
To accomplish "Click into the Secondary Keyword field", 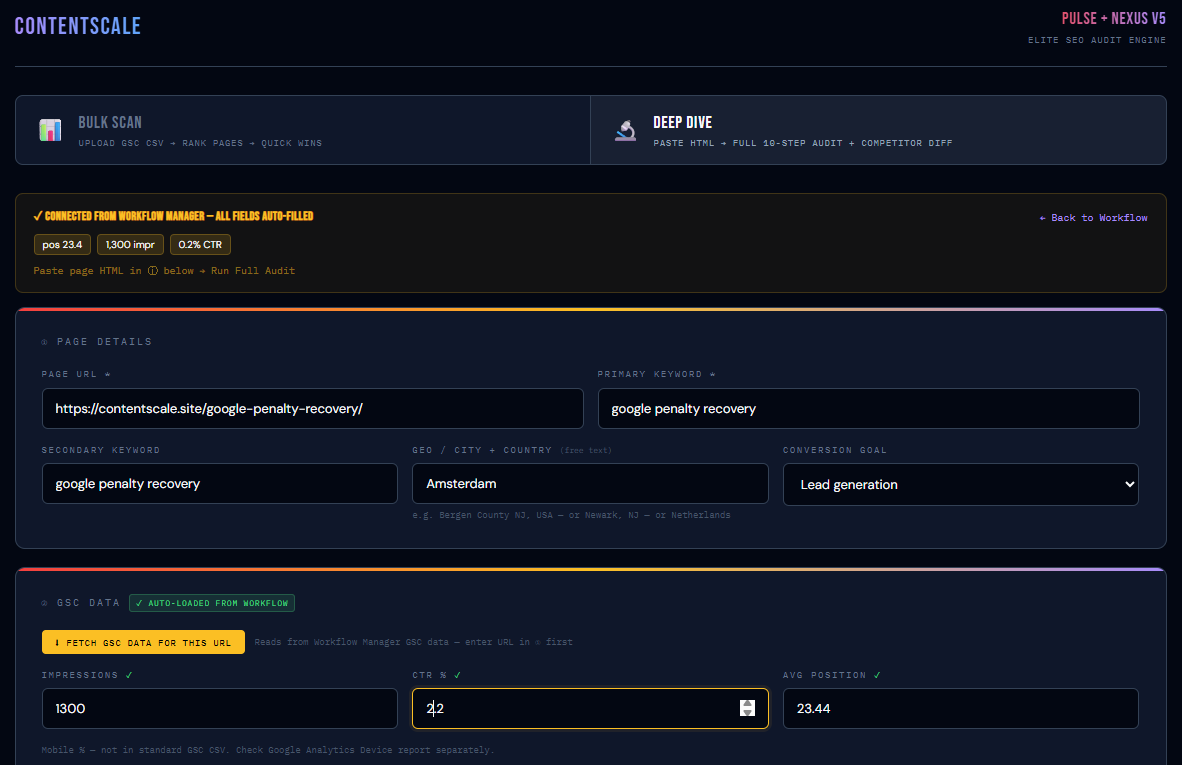I will (x=219, y=484).
